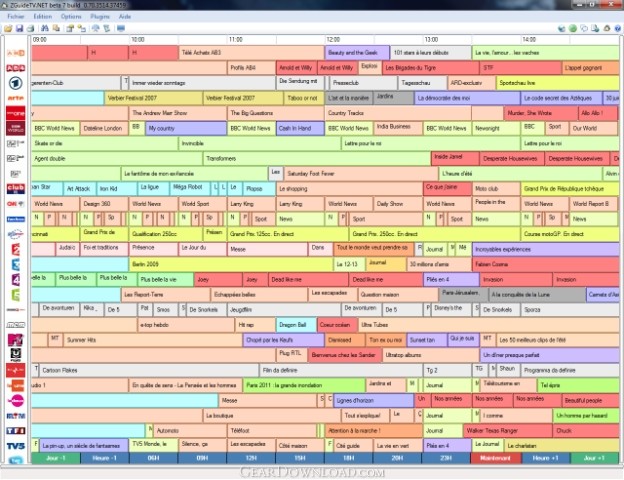The image size is (624, 480).
Task: Click the save floppy disk icon
Action: pyautogui.click(x=19, y=28)
